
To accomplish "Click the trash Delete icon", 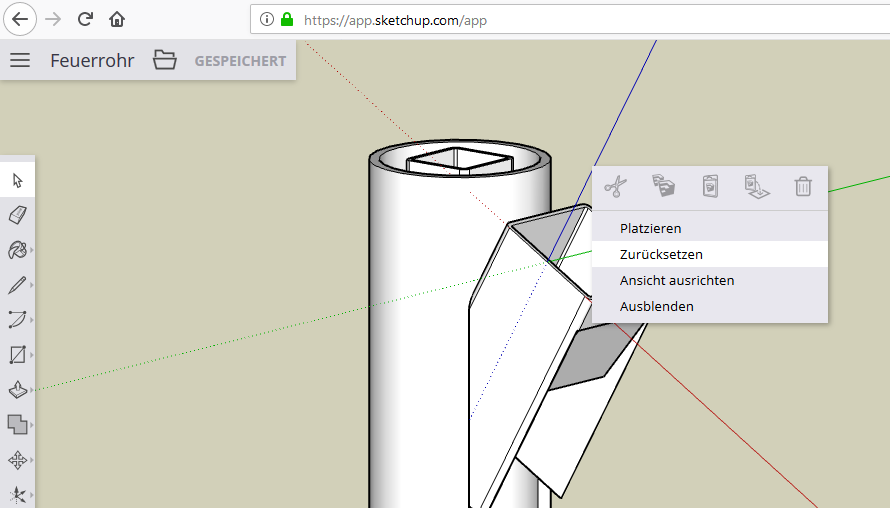I will [803, 186].
